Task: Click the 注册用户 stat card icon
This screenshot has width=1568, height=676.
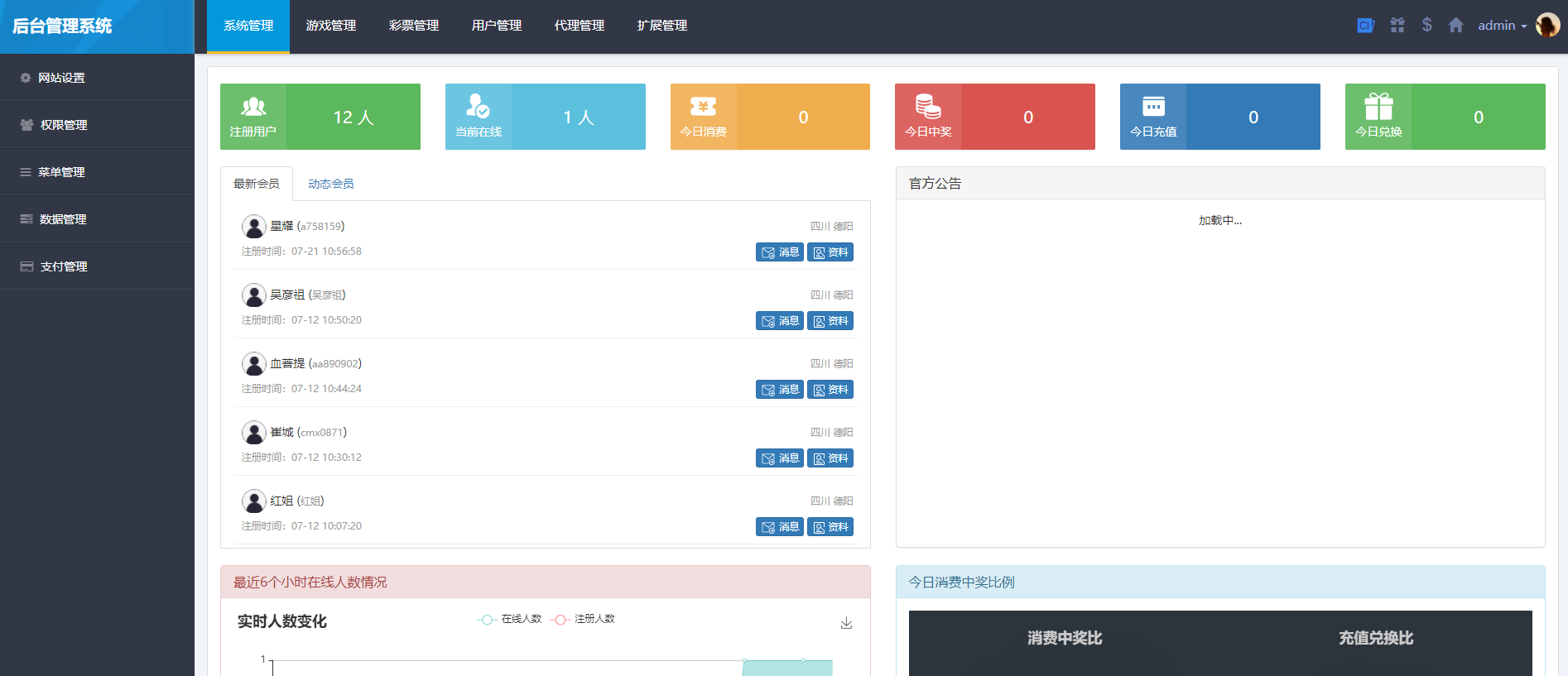Action: tap(253, 107)
